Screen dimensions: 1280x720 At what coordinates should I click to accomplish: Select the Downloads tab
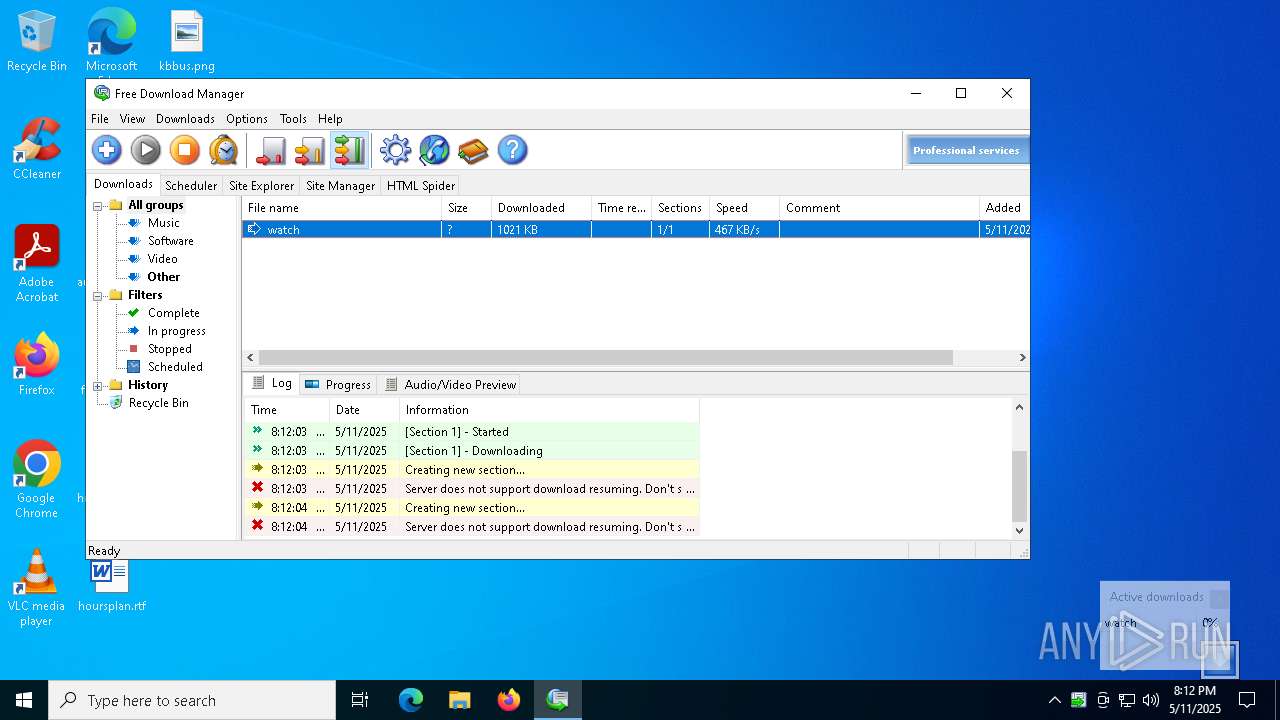(123, 184)
